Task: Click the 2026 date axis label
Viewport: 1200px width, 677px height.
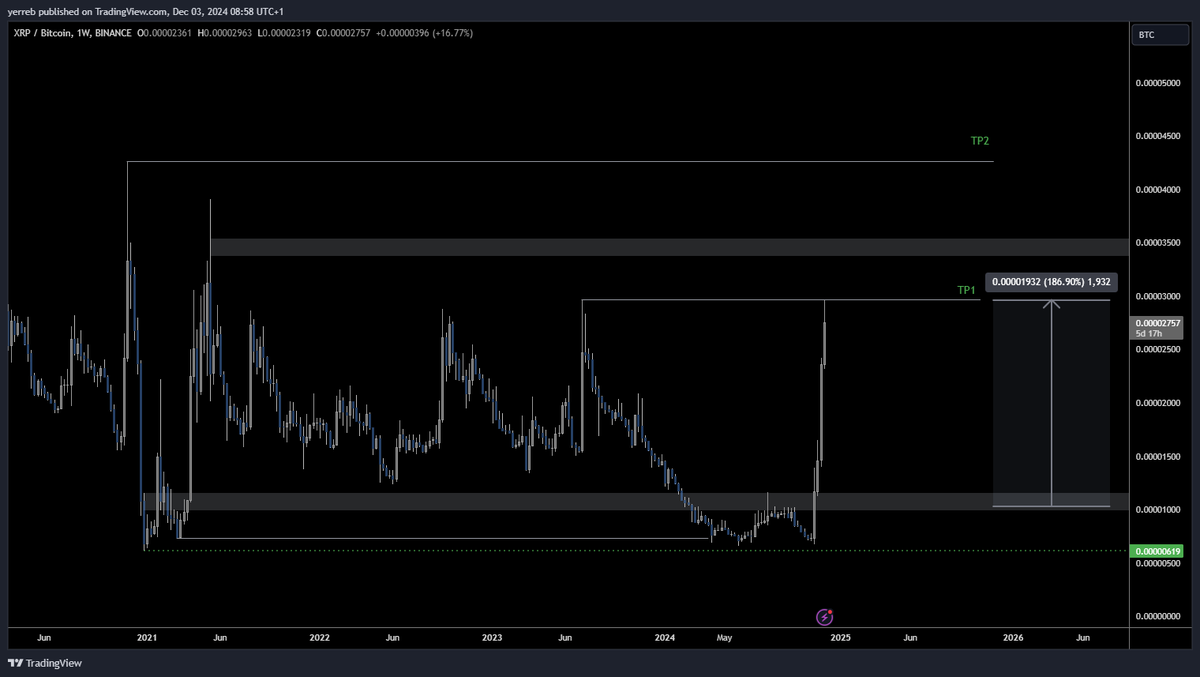Action: pos(1013,637)
